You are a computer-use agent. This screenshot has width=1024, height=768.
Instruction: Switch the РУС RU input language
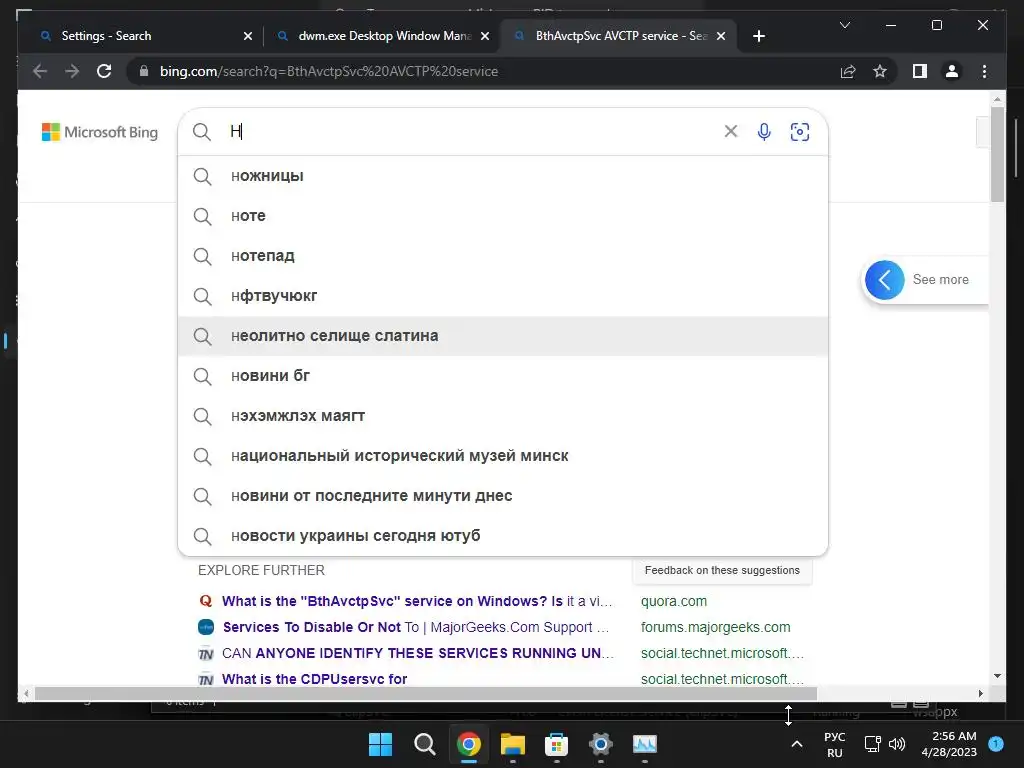(835, 744)
